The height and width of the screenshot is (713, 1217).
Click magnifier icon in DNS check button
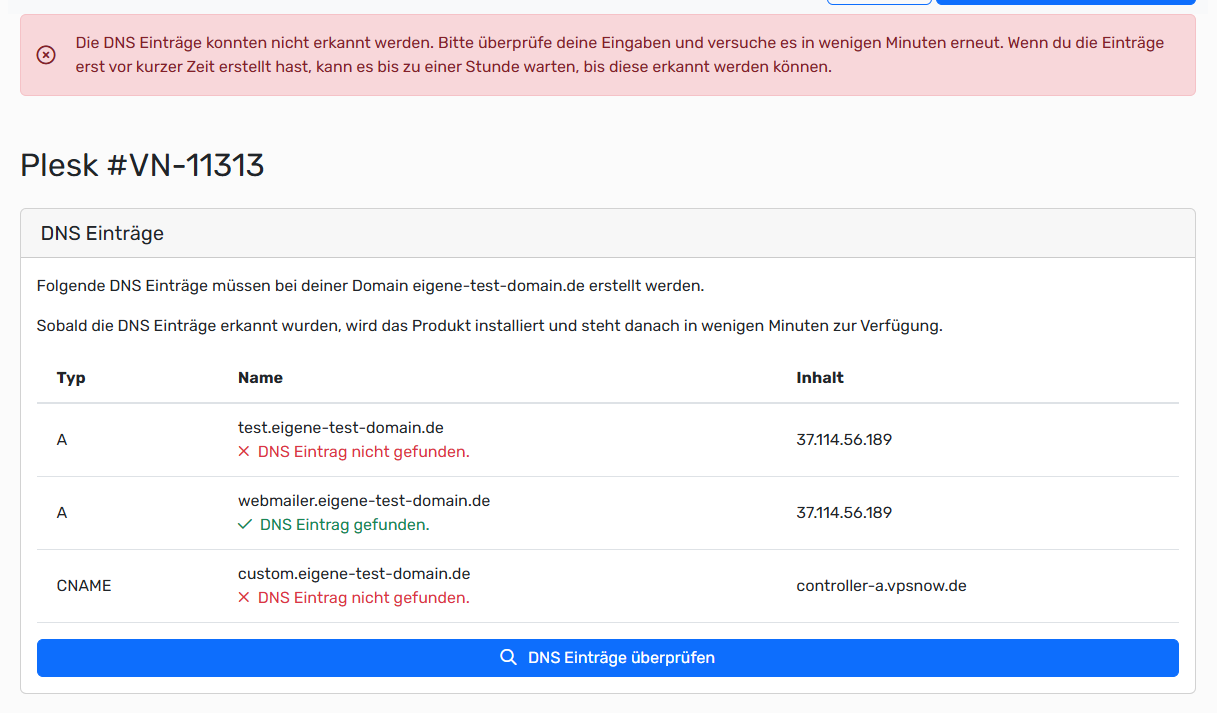(508, 658)
